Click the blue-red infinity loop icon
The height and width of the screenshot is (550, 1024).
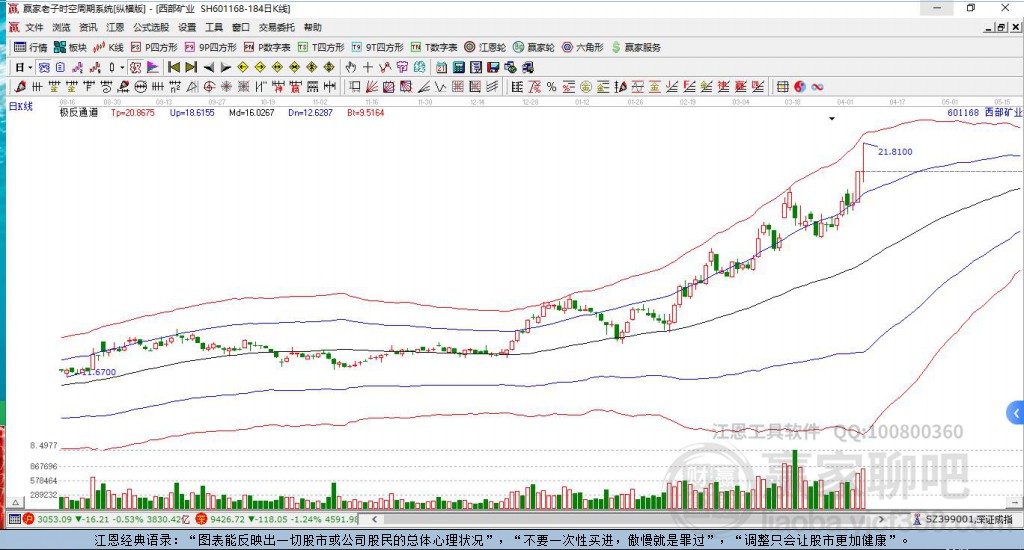click(x=817, y=86)
